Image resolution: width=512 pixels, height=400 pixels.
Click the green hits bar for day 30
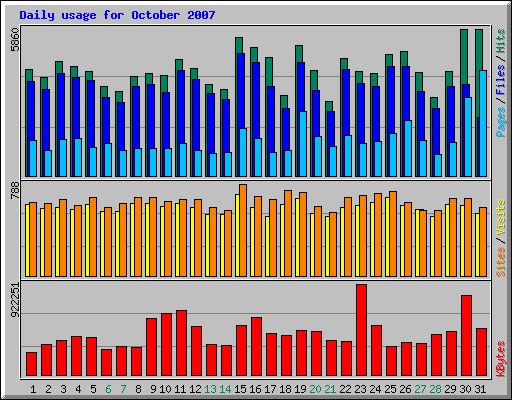tap(464, 57)
